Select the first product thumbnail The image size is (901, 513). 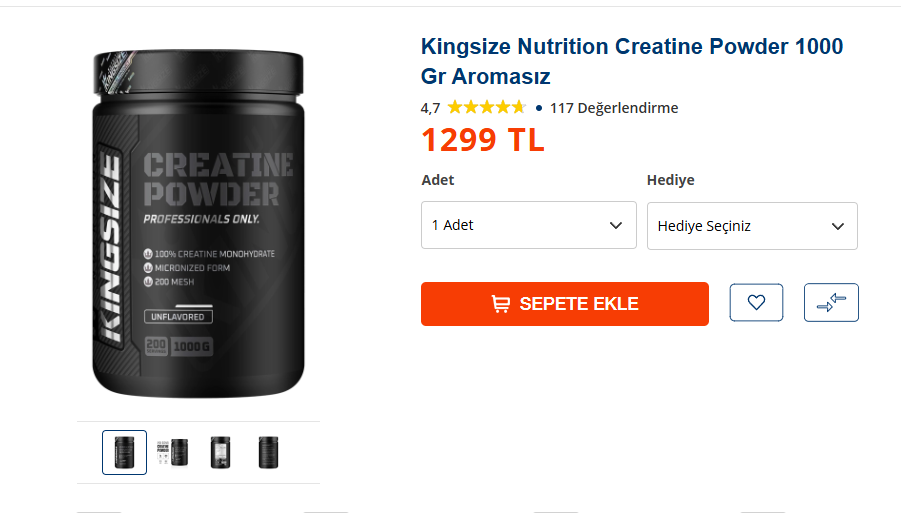click(125, 453)
